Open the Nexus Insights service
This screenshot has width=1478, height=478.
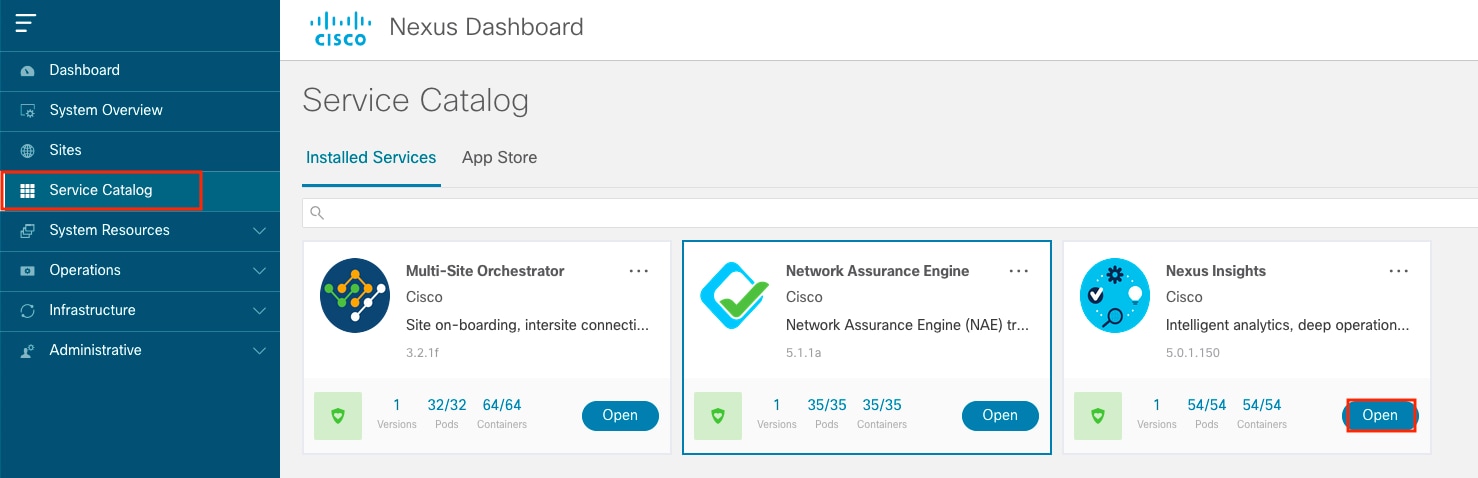tap(1380, 415)
